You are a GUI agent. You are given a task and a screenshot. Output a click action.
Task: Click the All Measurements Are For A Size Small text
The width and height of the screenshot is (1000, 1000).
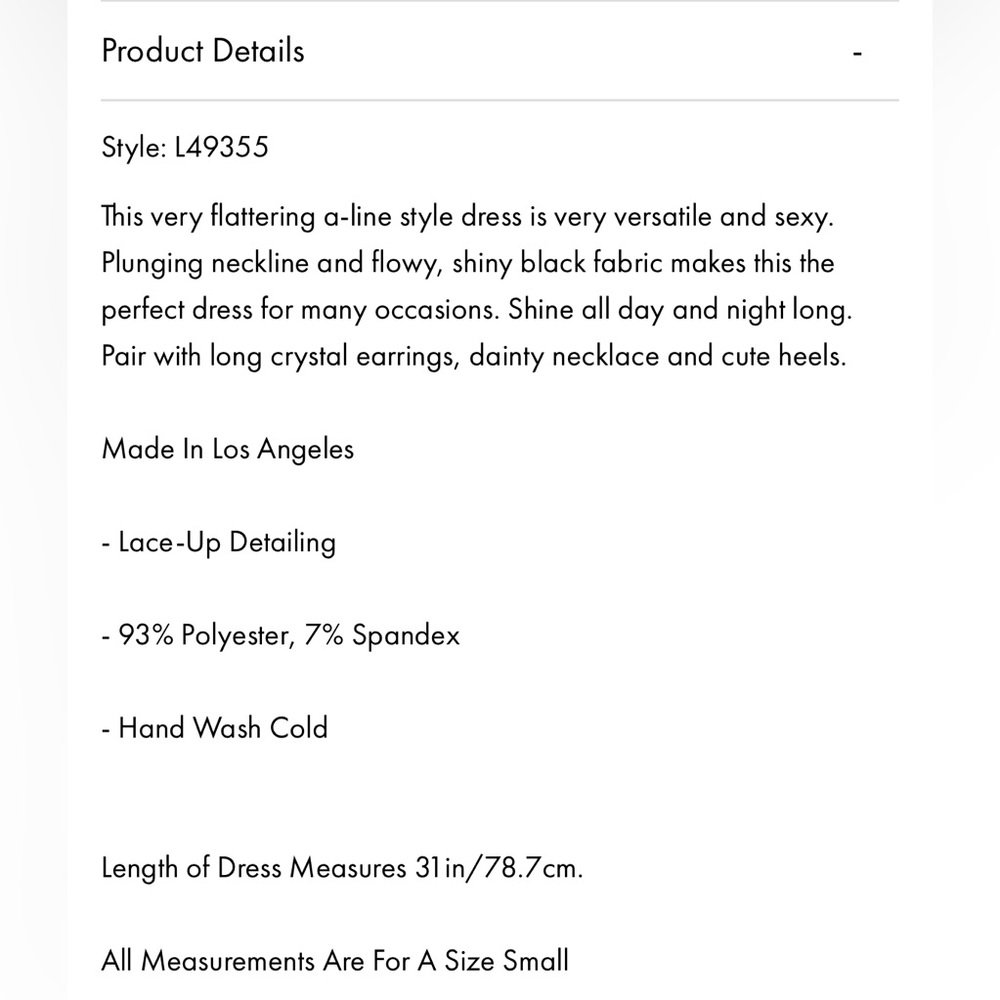pyautogui.click(x=335, y=961)
